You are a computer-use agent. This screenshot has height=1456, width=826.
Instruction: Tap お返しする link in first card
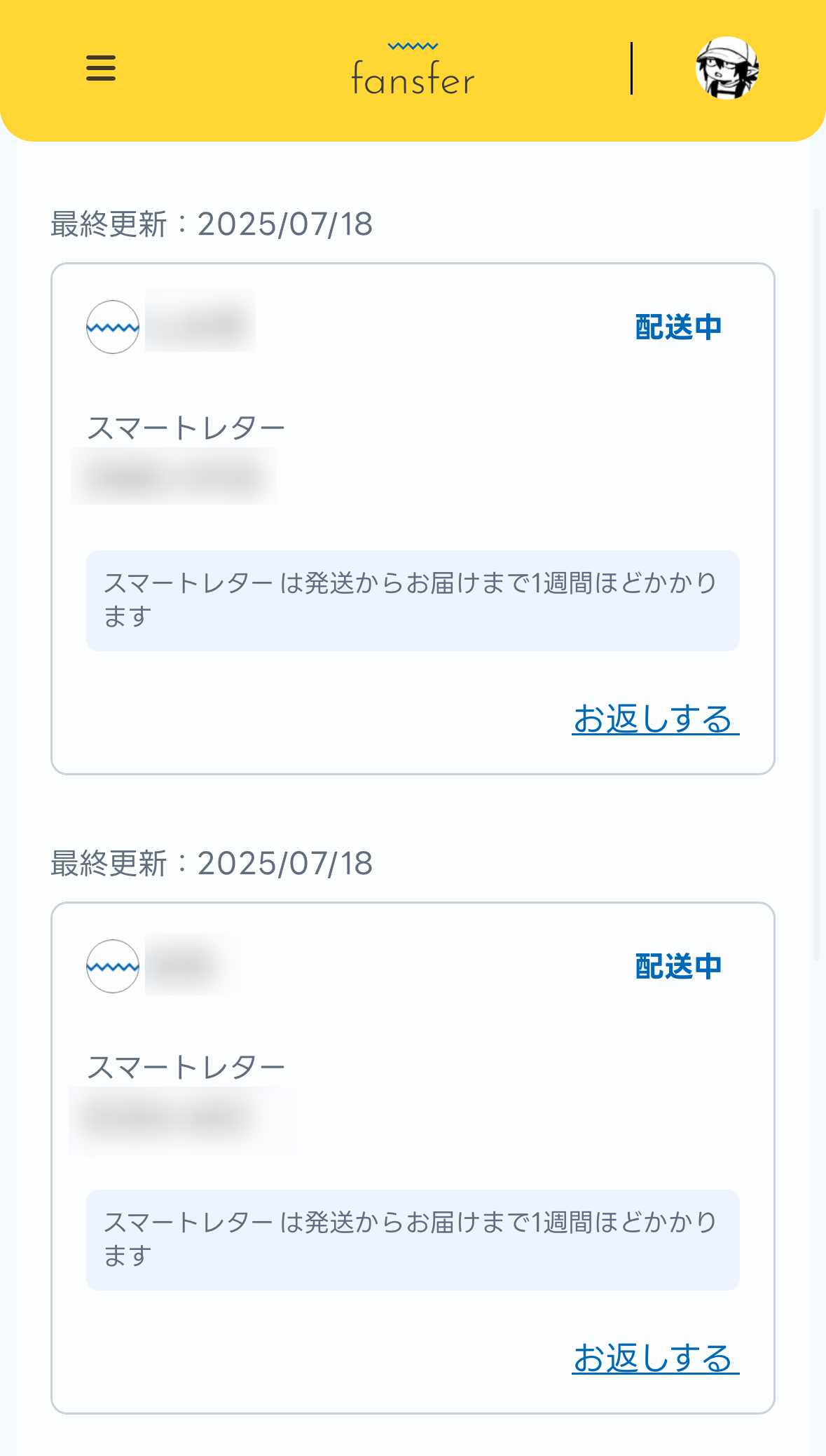655,719
